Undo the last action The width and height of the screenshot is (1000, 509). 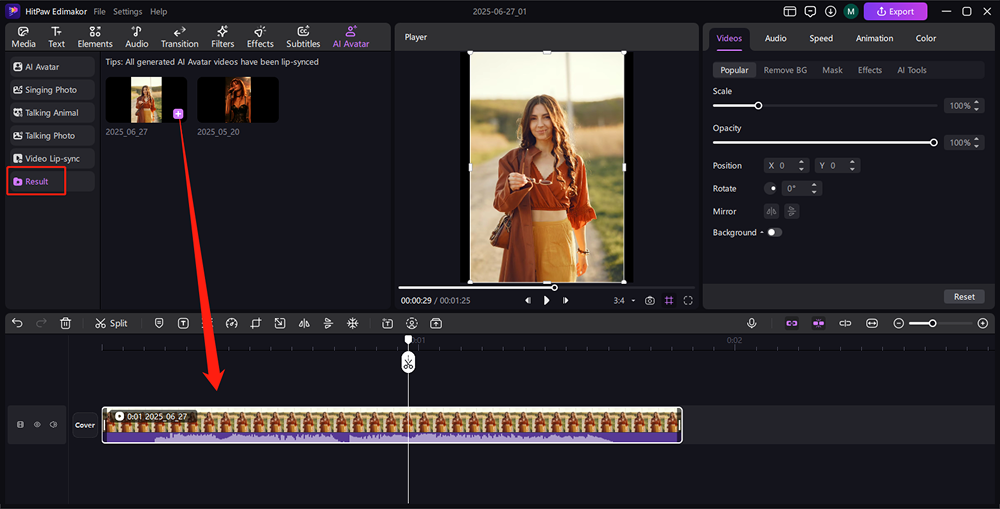(x=17, y=323)
